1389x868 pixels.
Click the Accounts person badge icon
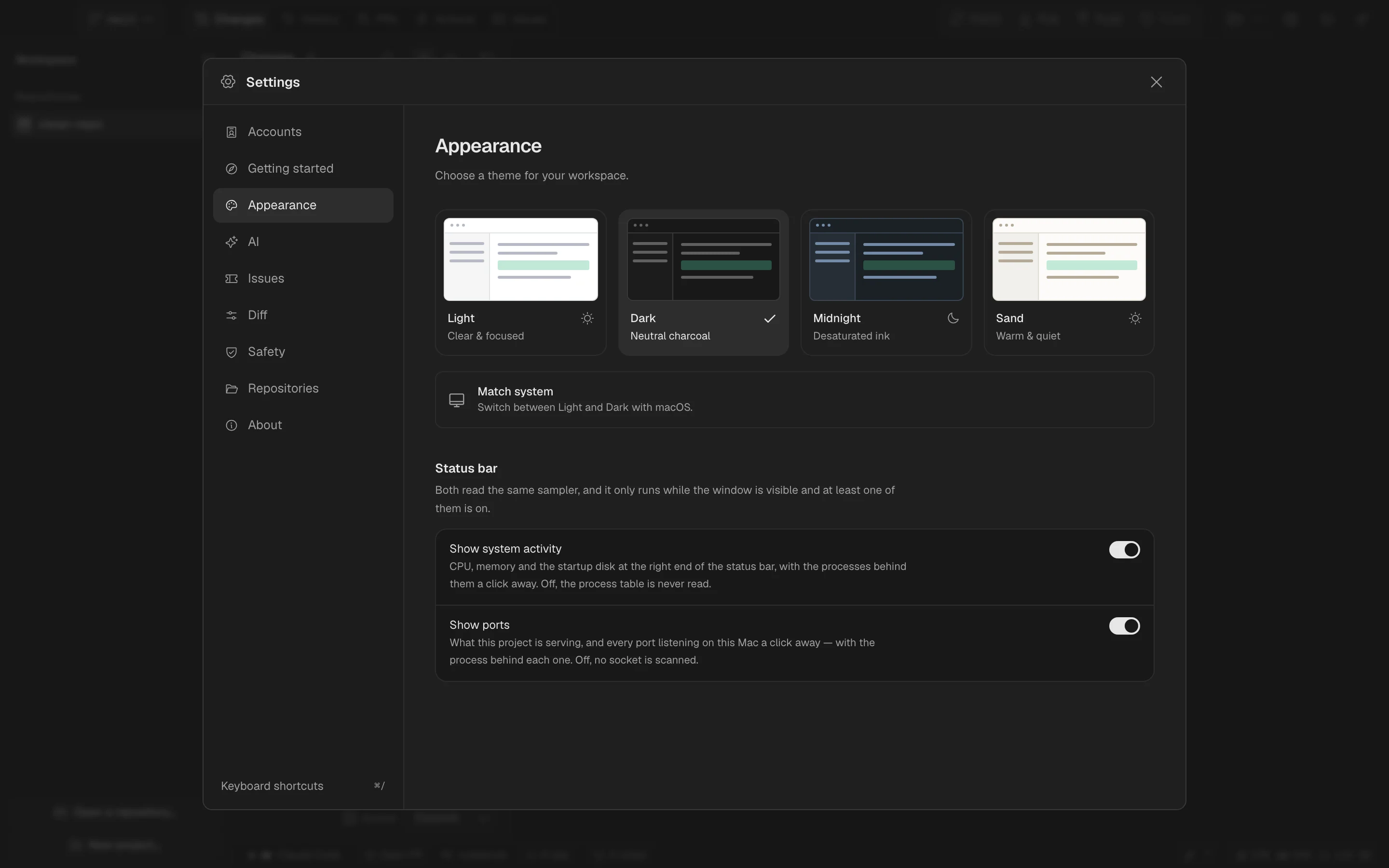click(x=231, y=133)
